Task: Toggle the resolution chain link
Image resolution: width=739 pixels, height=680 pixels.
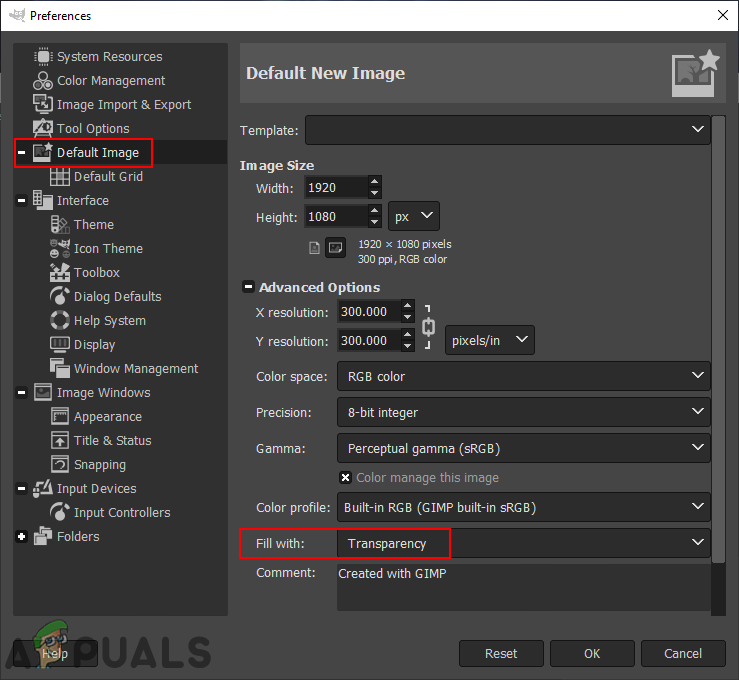Action: pyautogui.click(x=428, y=327)
